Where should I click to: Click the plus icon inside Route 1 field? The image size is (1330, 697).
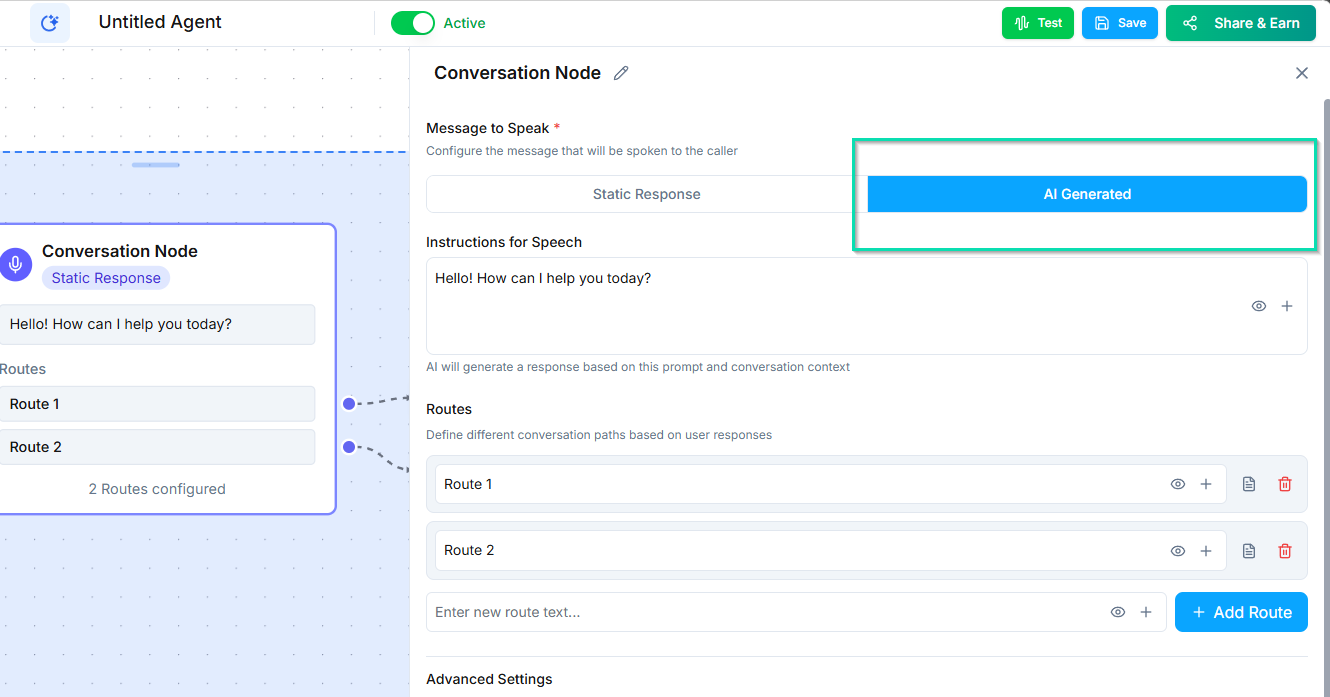[1206, 483]
